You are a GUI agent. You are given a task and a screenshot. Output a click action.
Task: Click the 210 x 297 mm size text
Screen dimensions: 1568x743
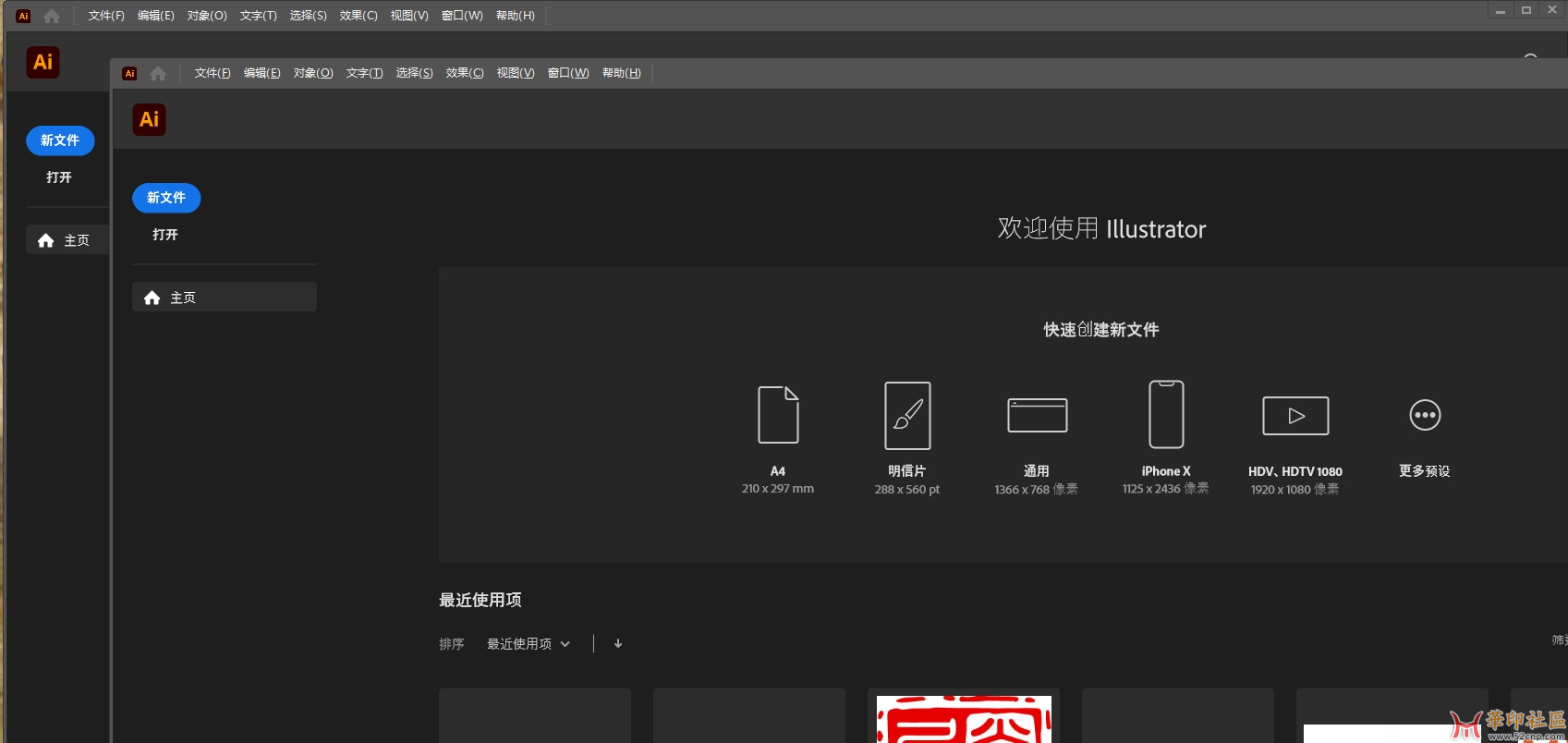click(x=778, y=489)
